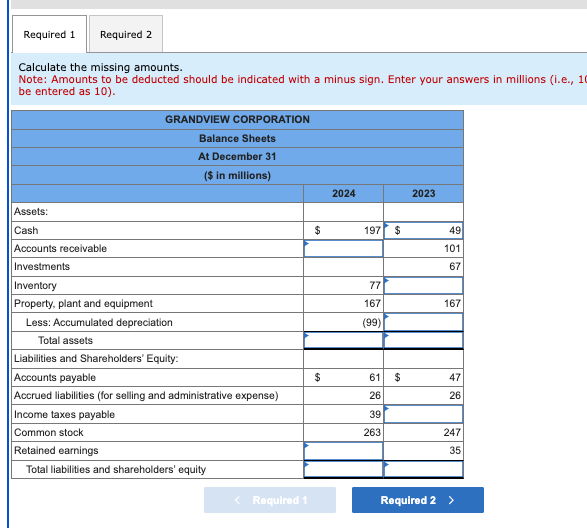Click the 2023 Accounts receivable value 101

click(x=452, y=249)
